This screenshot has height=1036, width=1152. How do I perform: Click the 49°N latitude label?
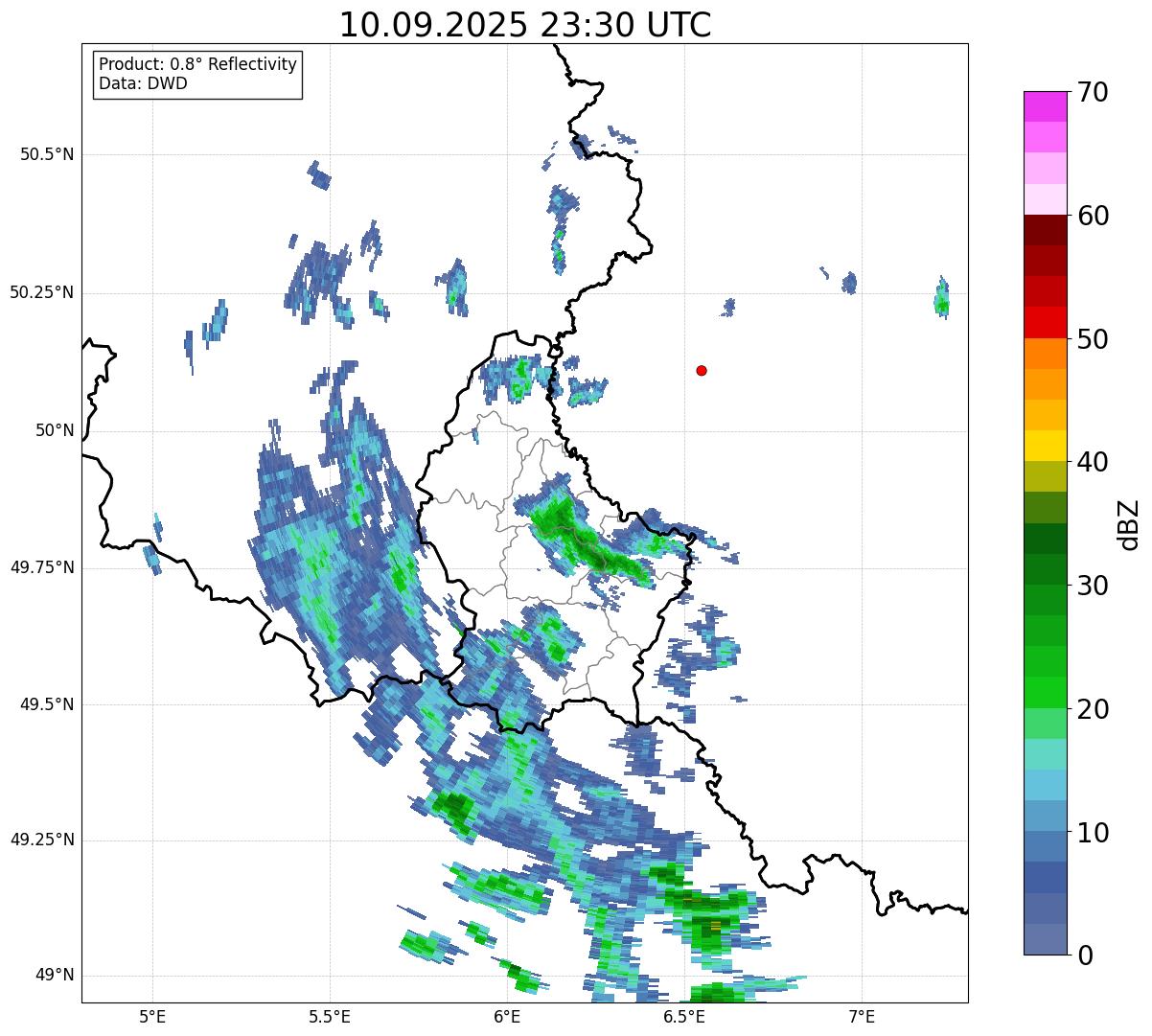click(x=54, y=975)
